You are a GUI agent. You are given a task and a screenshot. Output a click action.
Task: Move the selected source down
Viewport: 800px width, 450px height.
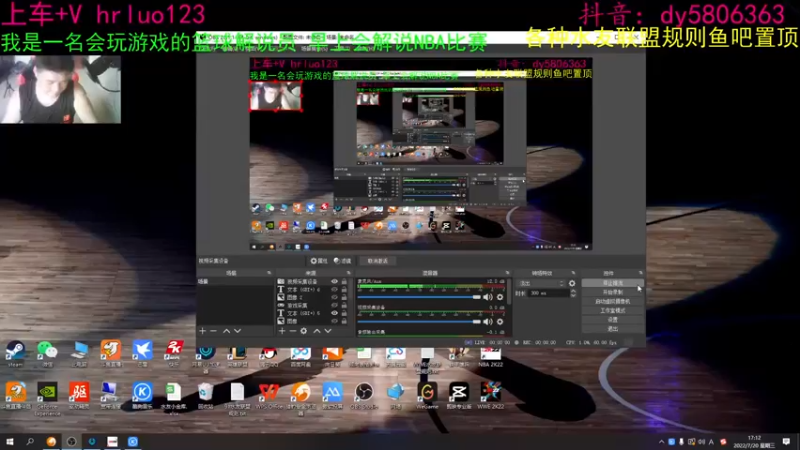(328, 331)
